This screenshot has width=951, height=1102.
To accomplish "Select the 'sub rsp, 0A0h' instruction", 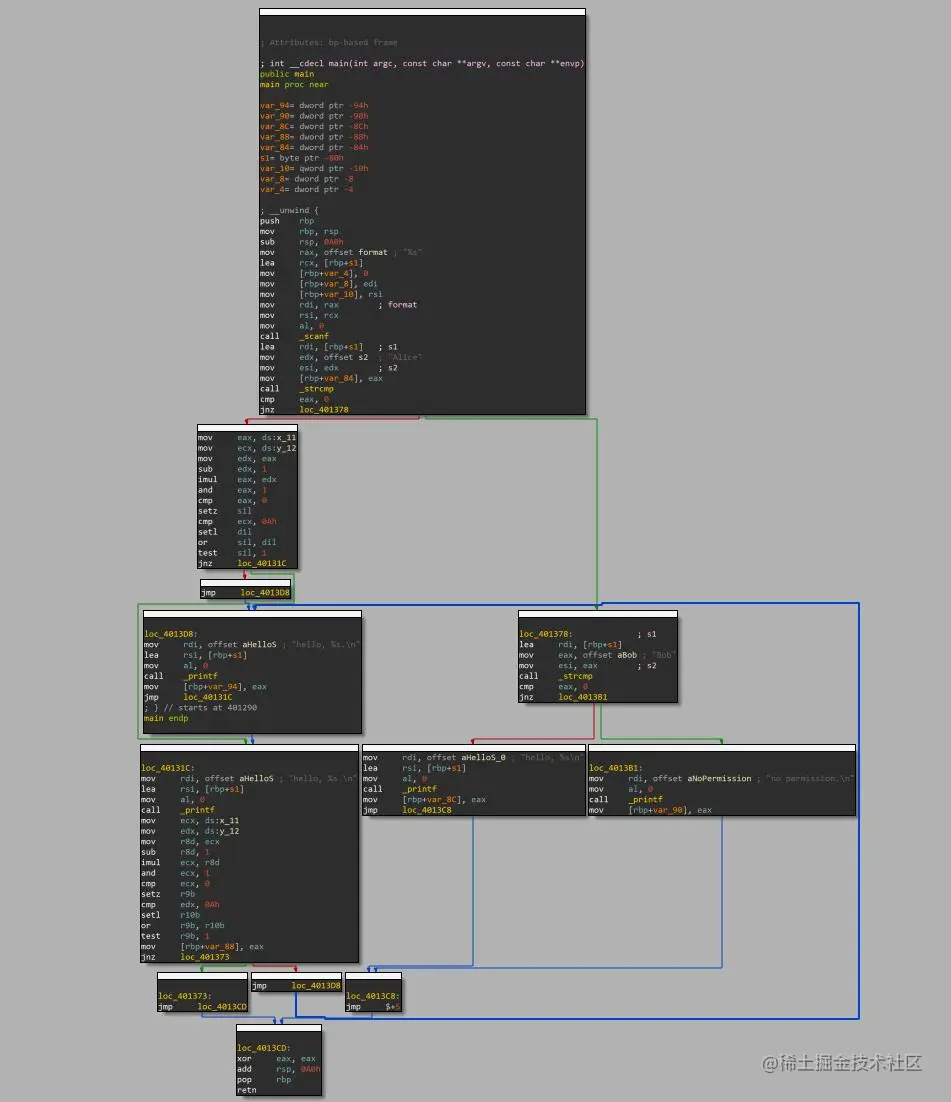I will [302, 242].
